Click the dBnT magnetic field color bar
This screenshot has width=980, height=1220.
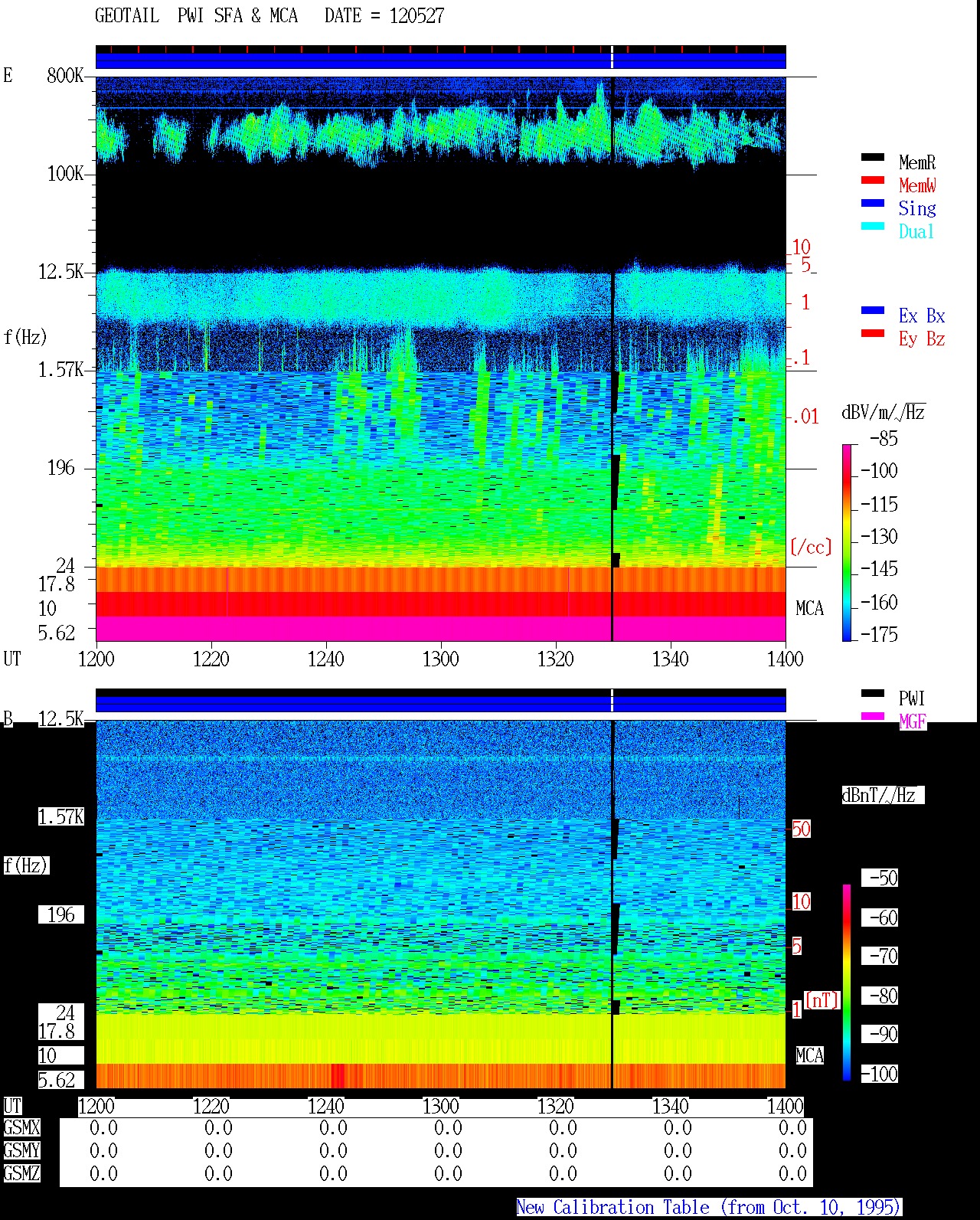tap(847, 983)
